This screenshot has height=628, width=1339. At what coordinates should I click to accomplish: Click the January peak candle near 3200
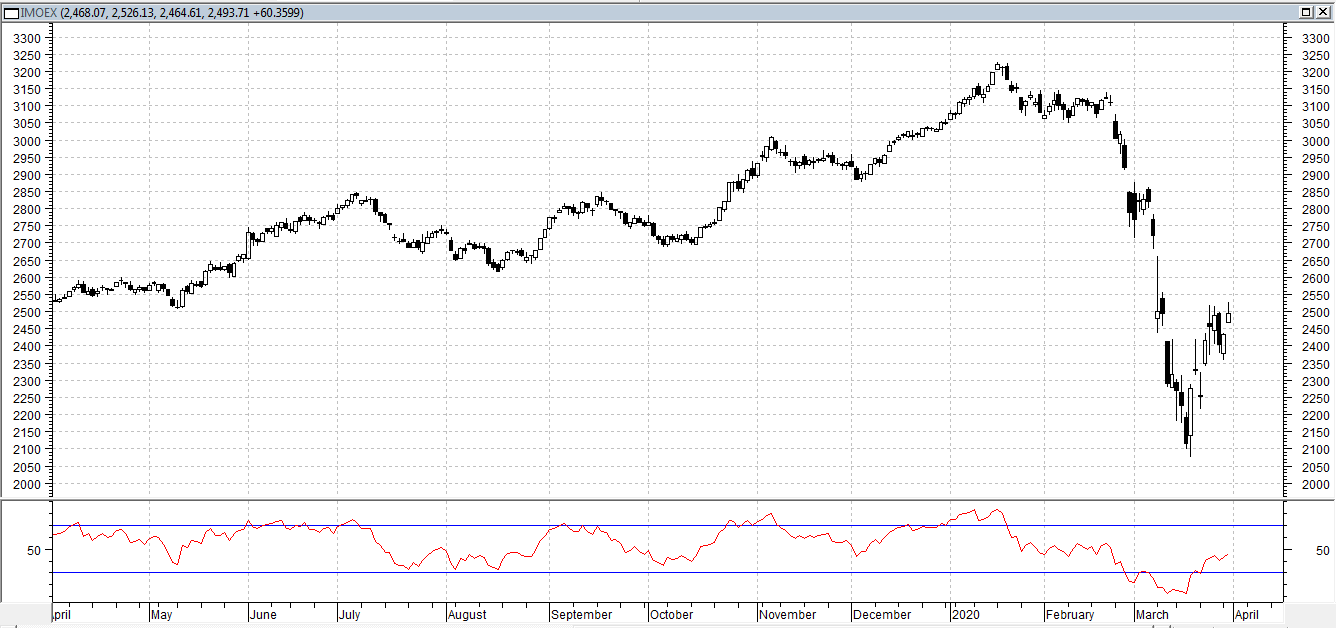pyautogui.click(x=997, y=69)
